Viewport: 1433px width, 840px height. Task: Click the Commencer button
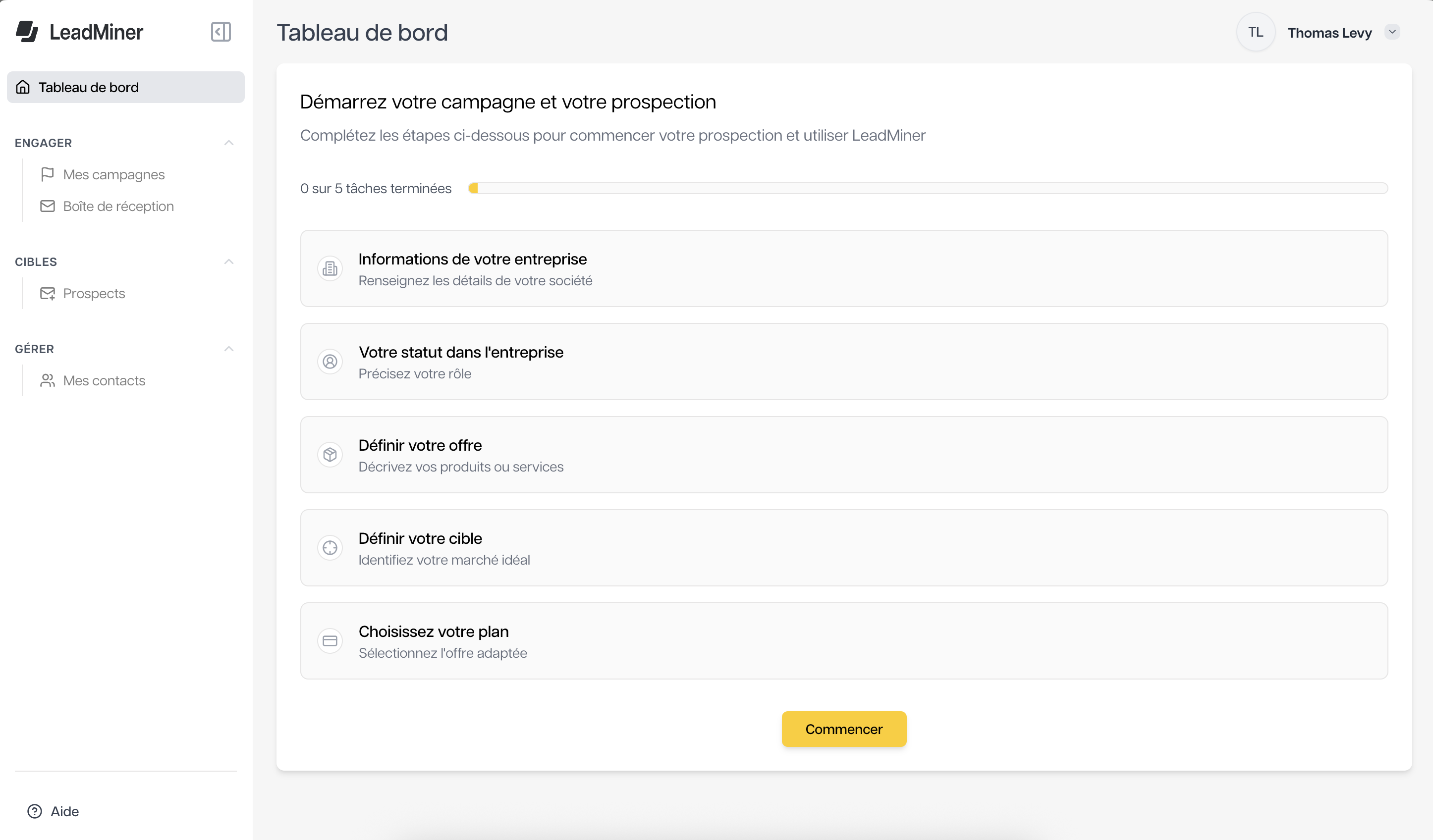coord(844,729)
